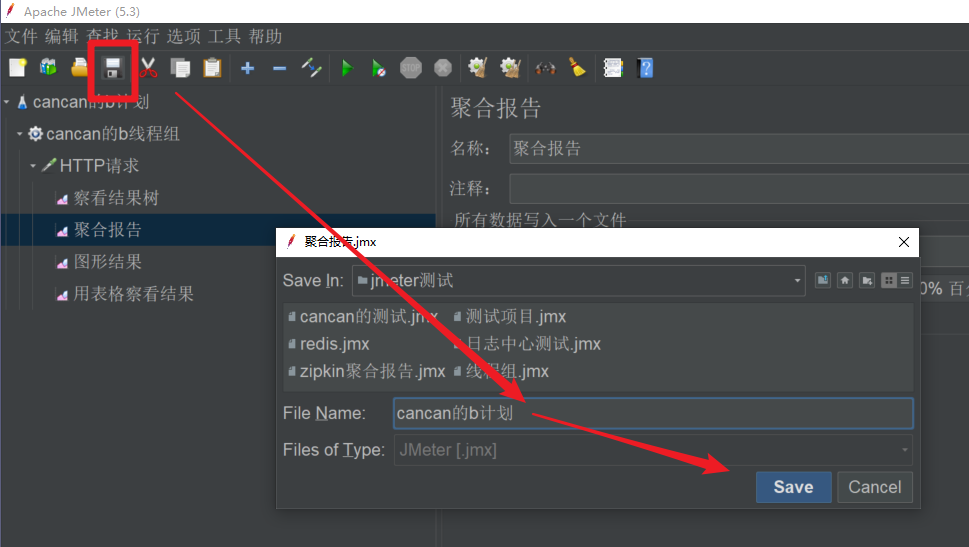This screenshot has width=969, height=547.
Task: Start the test with the green play icon
Action: click(x=347, y=68)
